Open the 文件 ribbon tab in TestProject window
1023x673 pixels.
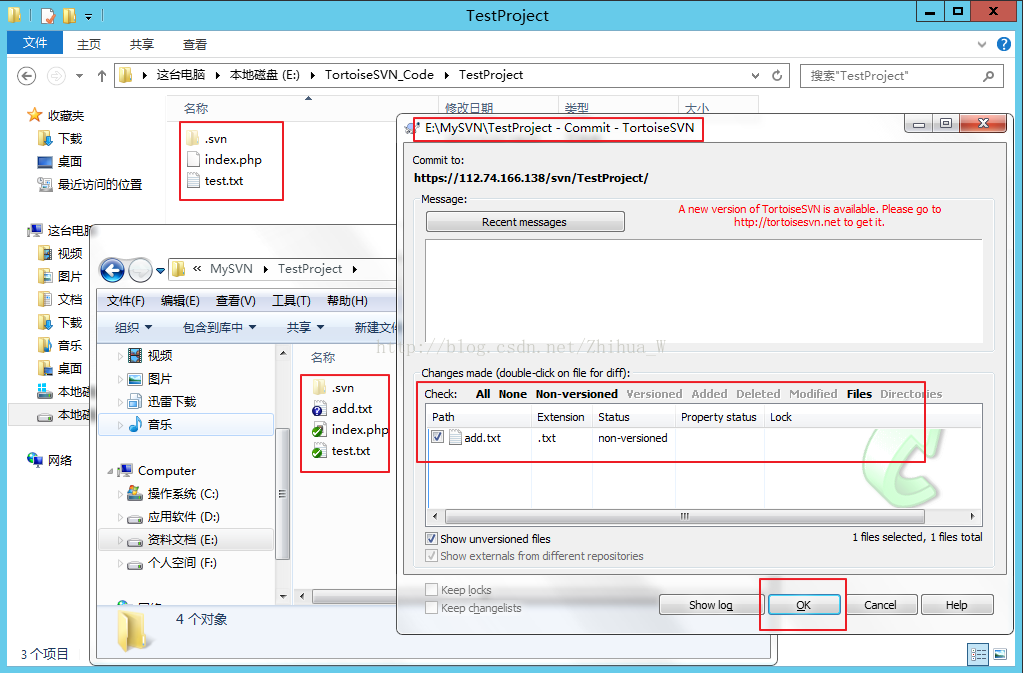pyautogui.click(x=35, y=43)
